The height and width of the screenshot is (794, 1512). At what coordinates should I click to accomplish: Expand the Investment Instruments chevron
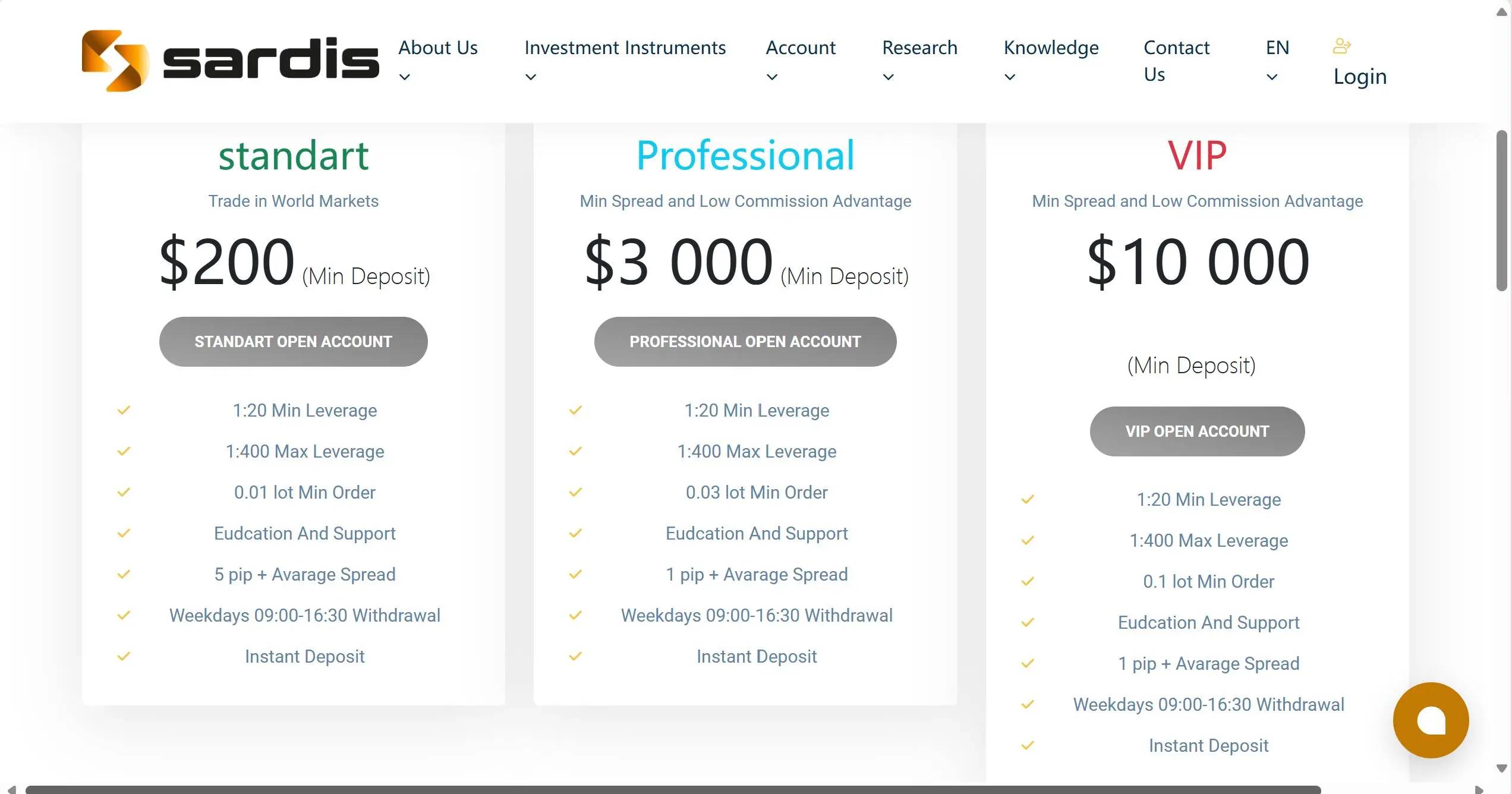coord(531,77)
